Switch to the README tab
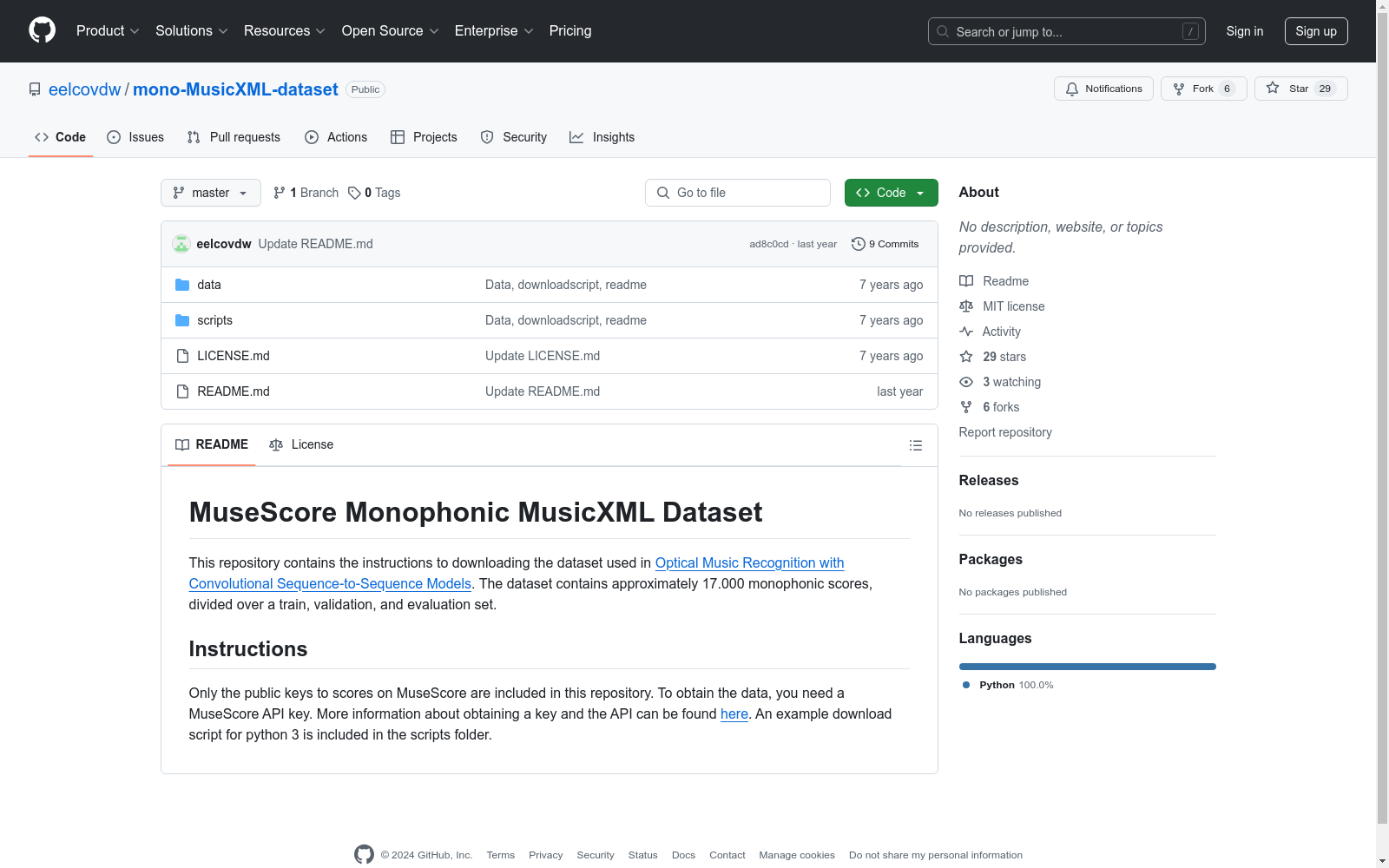The height and width of the screenshot is (868, 1389). 212,444
